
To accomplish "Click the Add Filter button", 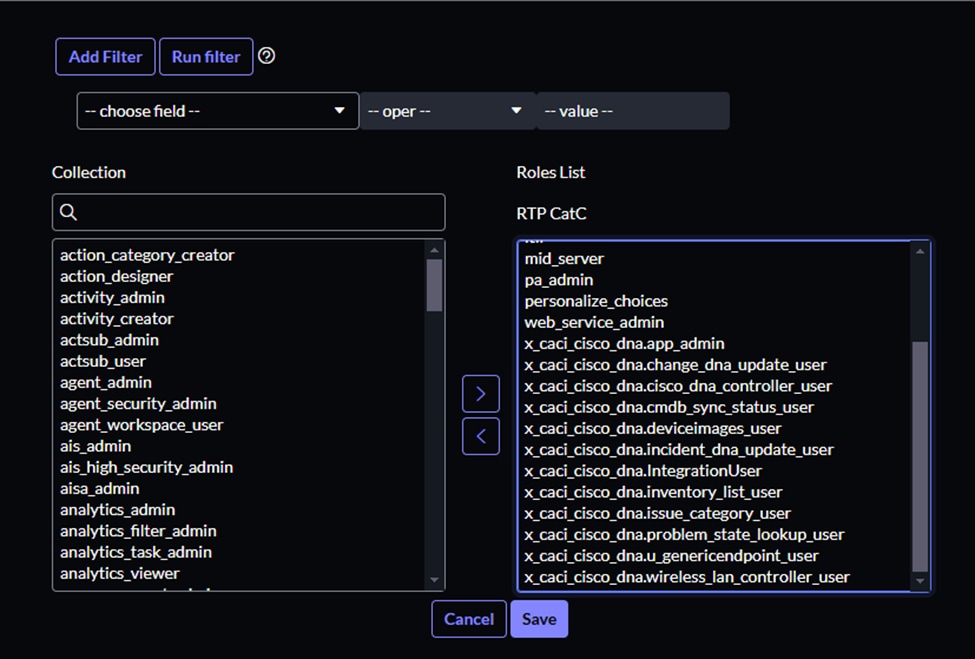I will pos(105,57).
